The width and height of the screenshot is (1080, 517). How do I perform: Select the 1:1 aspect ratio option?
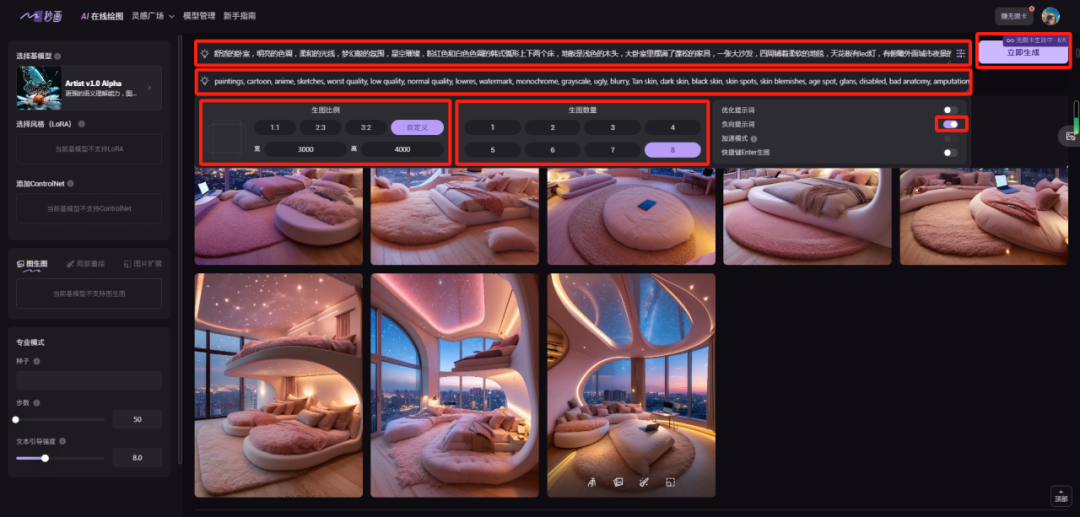point(275,127)
